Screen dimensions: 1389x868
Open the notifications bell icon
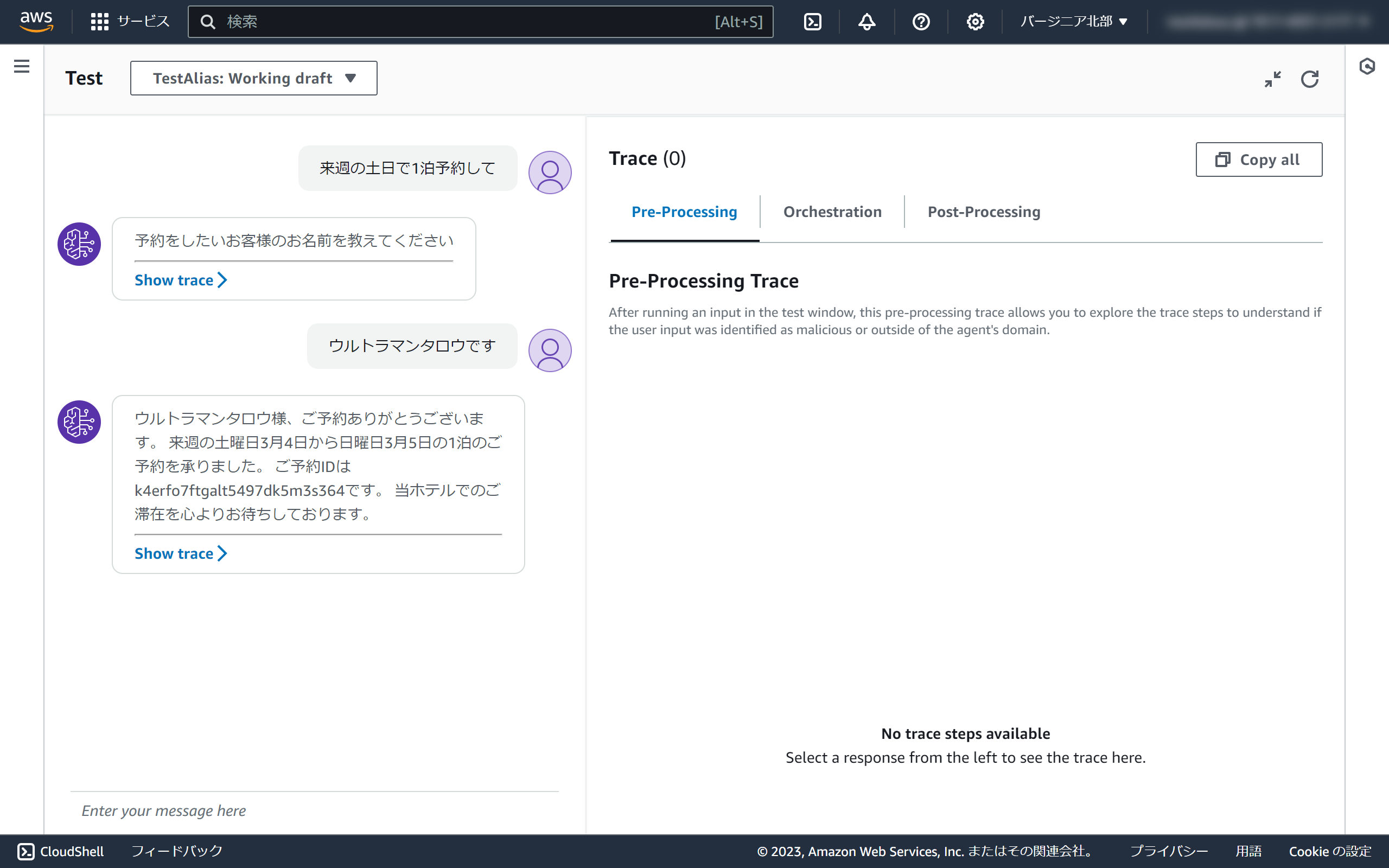(x=866, y=22)
